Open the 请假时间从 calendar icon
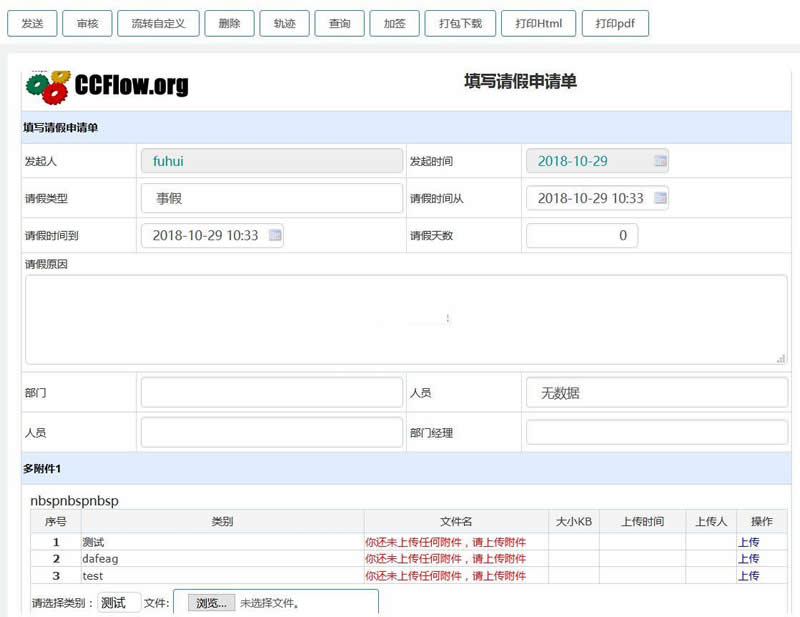Screen dimensions: 800x617 tap(659, 198)
